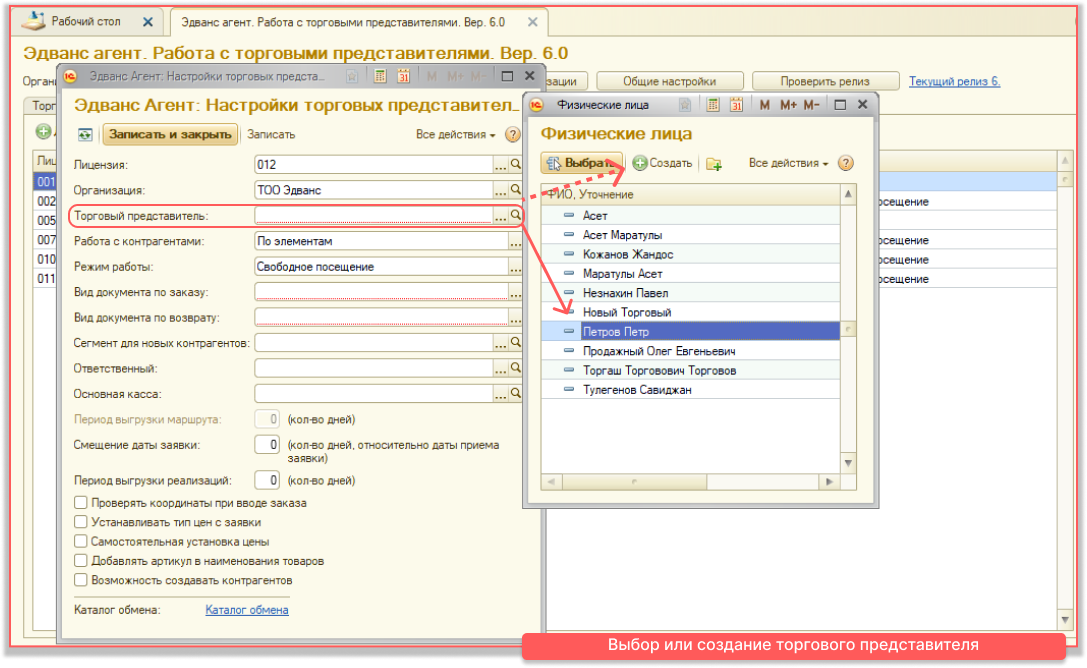Create new group folder icon in Физические лица
Screen dimensions: 1087x668
click(714, 164)
